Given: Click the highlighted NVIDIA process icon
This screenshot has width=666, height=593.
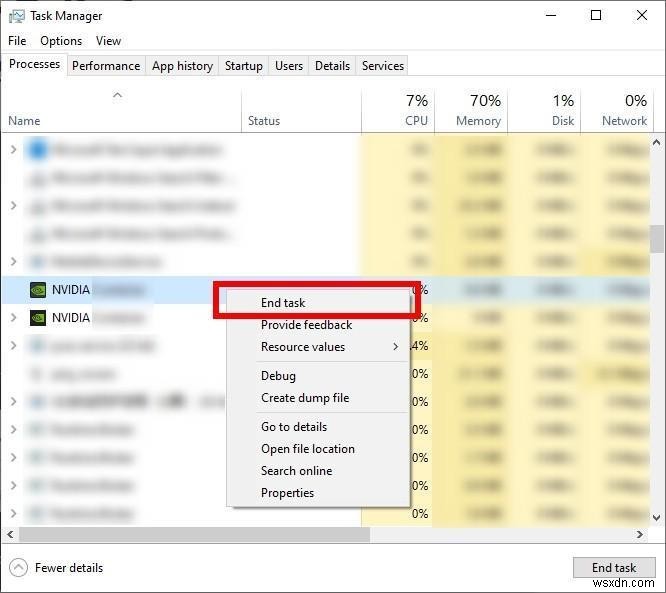Looking at the screenshot, I should (x=38, y=290).
